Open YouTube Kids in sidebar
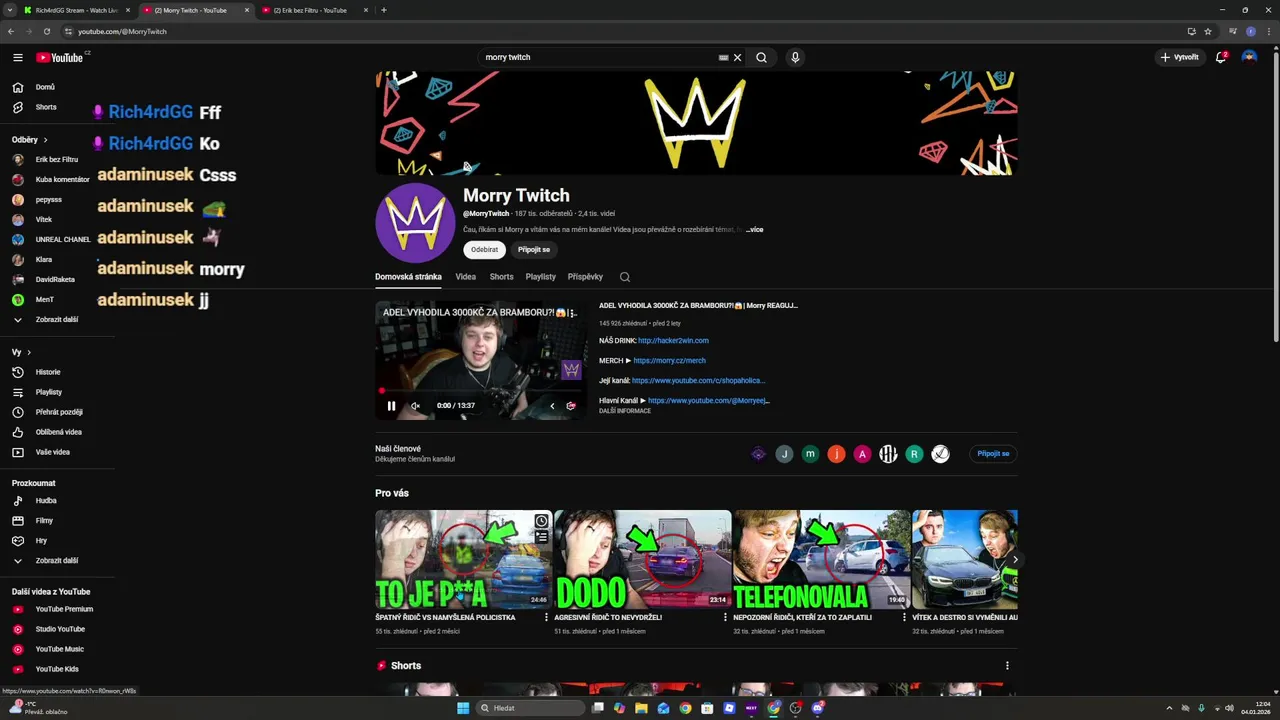The height and width of the screenshot is (720, 1280). point(56,669)
